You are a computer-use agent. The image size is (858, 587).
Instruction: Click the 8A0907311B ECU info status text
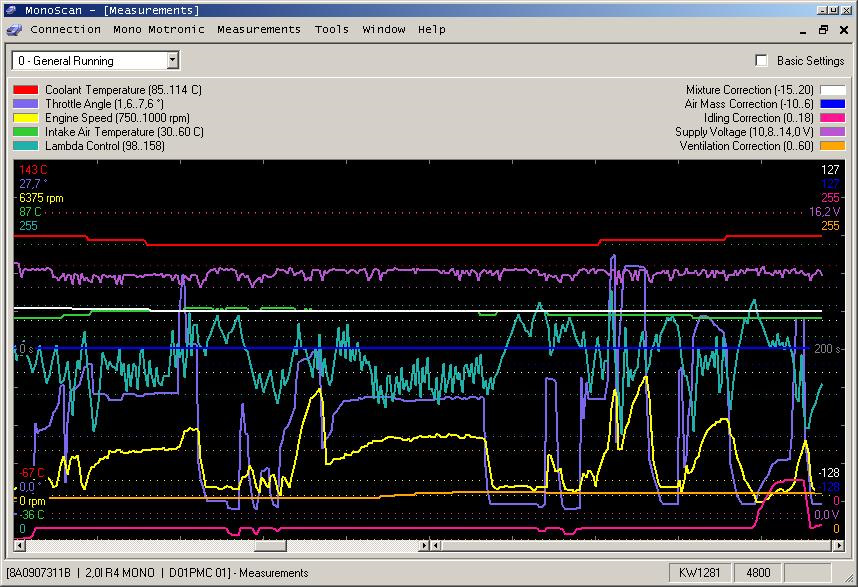click(x=157, y=573)
